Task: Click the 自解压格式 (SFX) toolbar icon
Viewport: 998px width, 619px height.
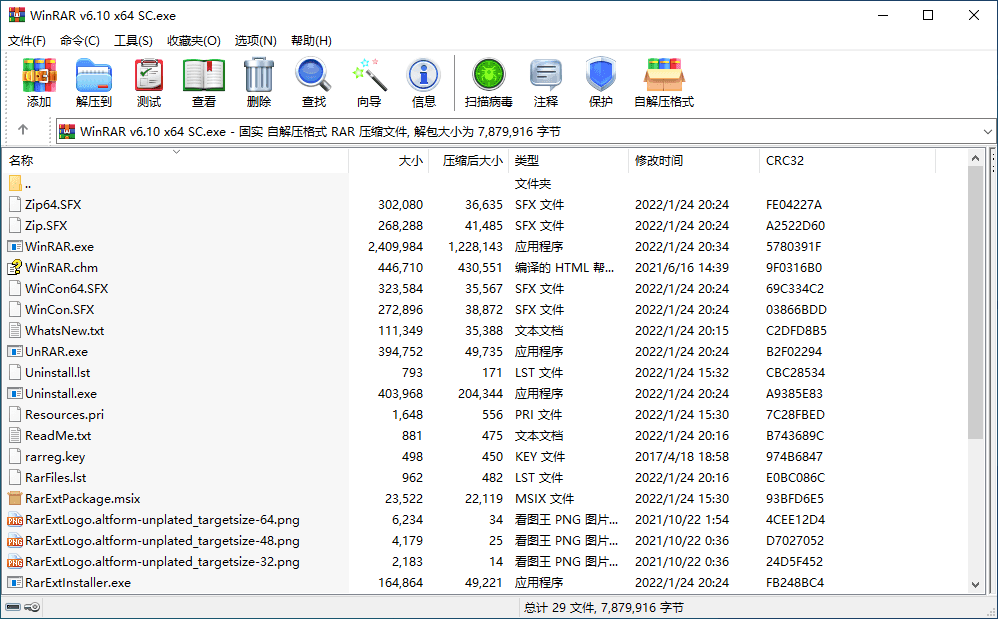Action: tap(664, 75)
